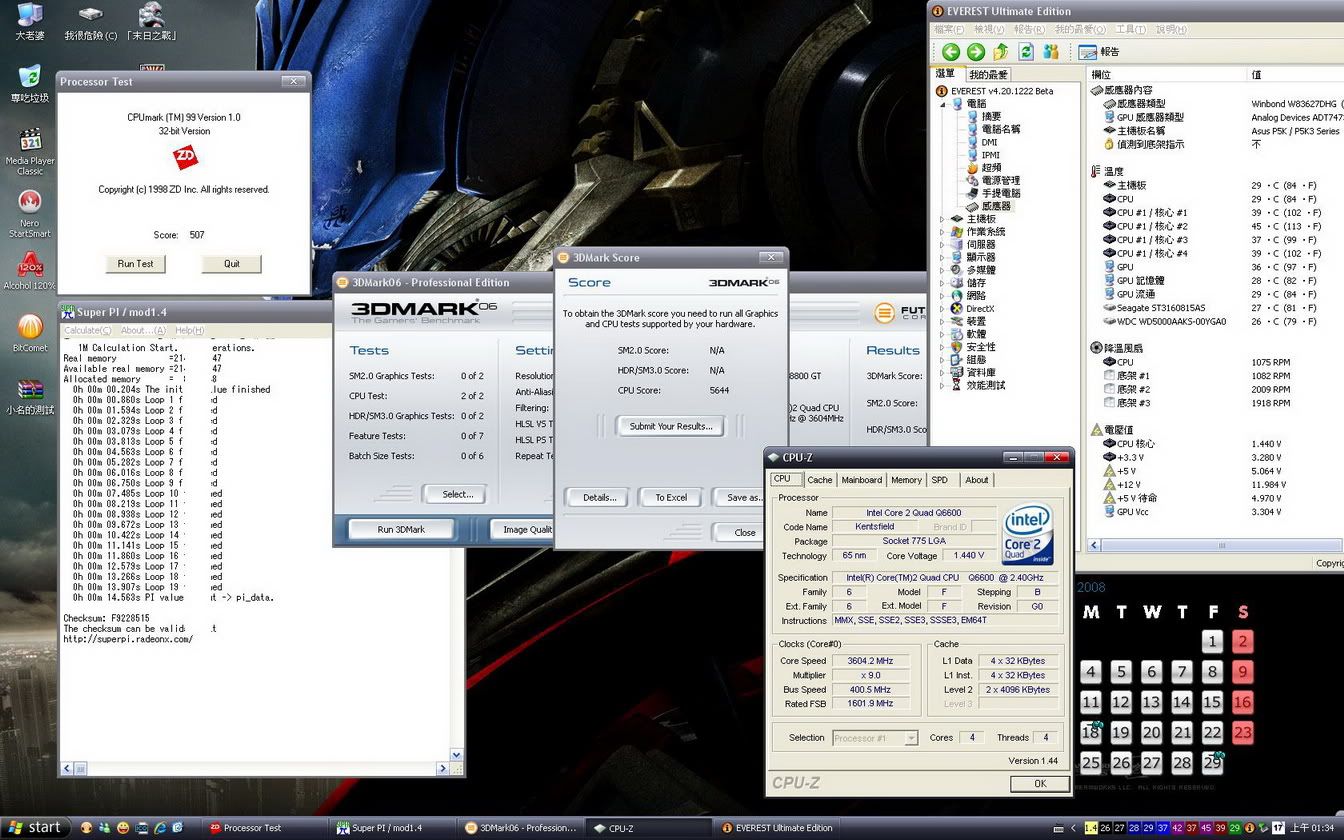
Task: Open EVEREST 工具(T) menu
Action: (x=1130, y=30)
